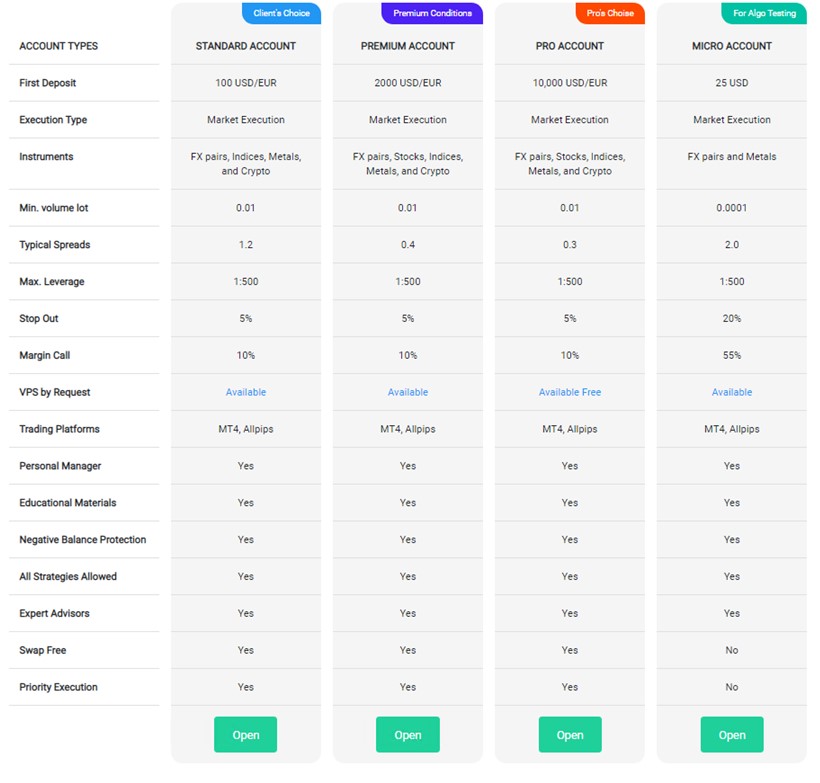Open a Standard Account
The width and height of the screenshot is (820, 783).
(x=245, y=734)
